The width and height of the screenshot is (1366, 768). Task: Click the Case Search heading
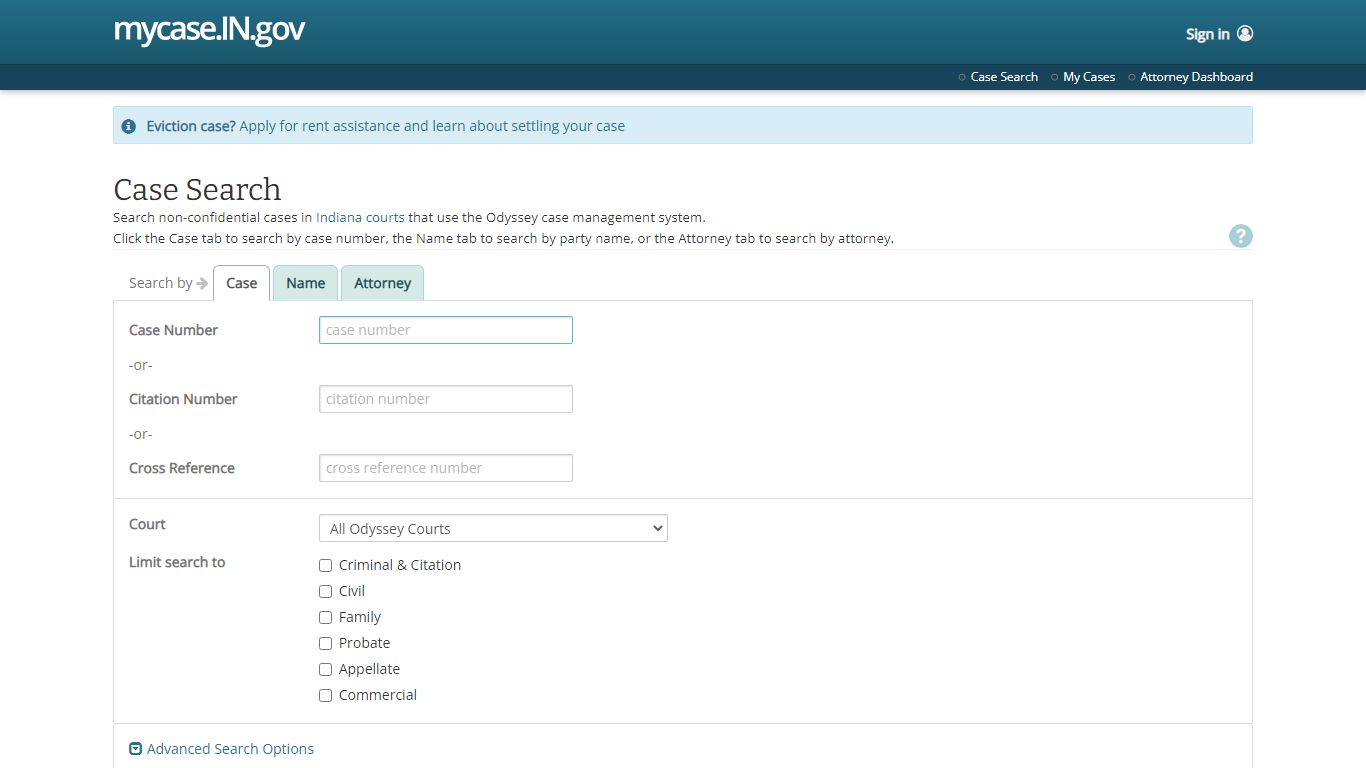(197, 189)
